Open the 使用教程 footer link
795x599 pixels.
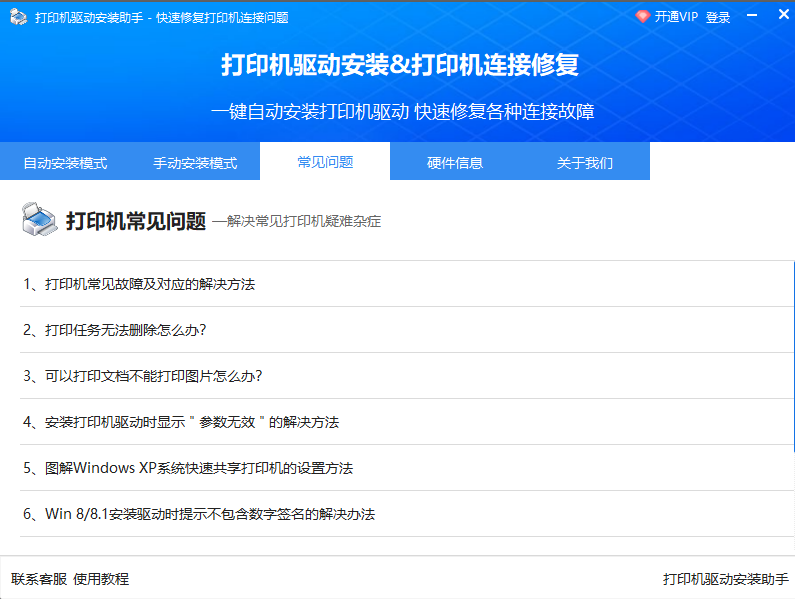tap(101, 579)
